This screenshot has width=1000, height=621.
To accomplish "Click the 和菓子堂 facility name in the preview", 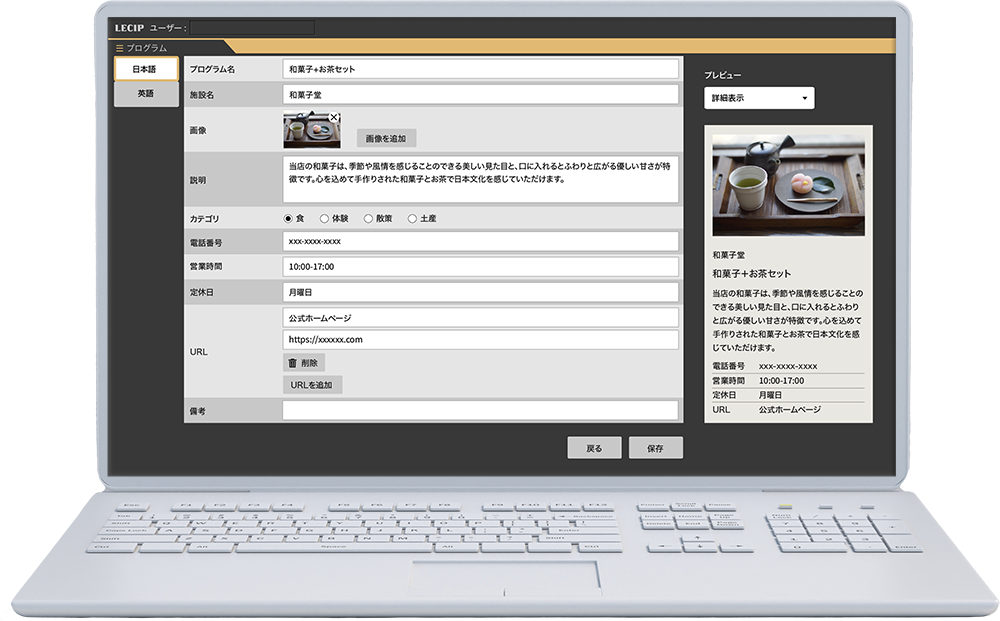I will click(728, 255).
